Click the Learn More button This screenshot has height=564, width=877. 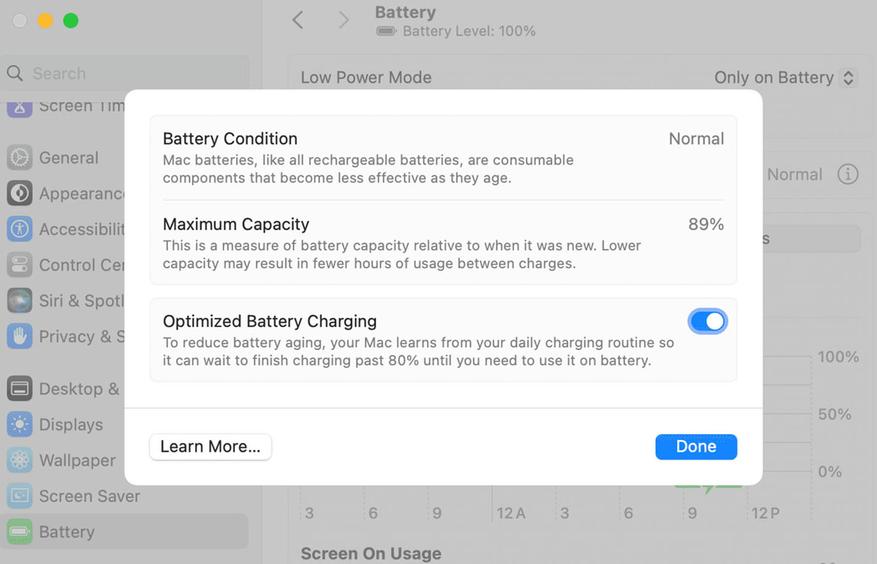210,447
